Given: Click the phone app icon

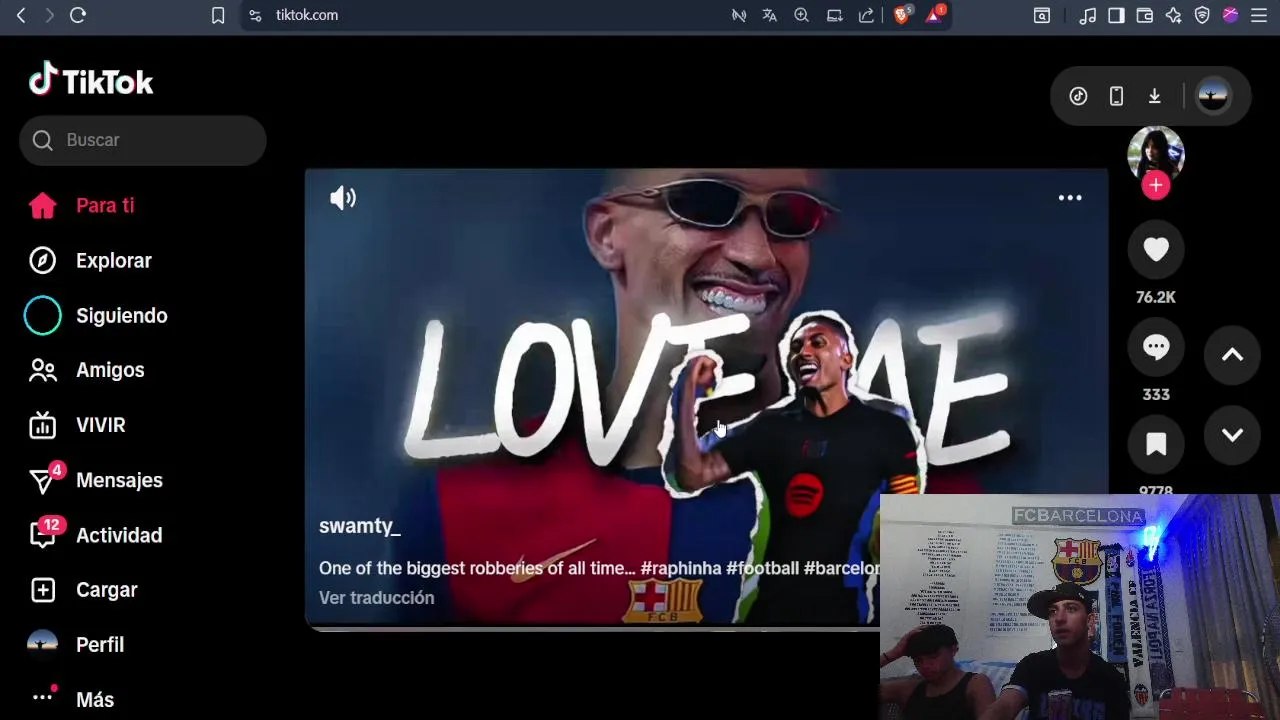Looking at the screenshot, I should point(1116,96).
